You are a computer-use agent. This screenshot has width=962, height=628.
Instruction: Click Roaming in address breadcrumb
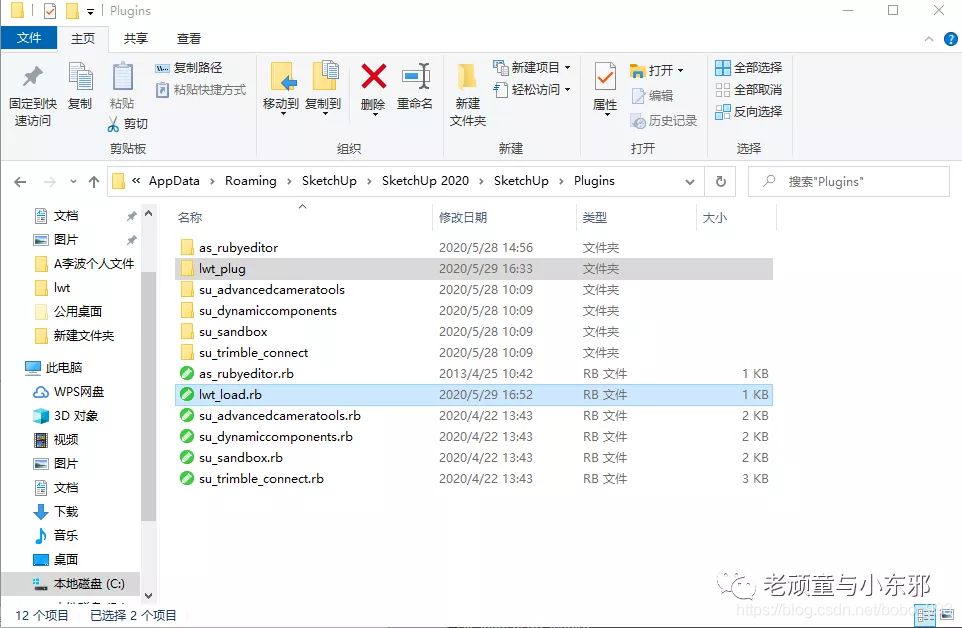pyautogui.click(x=250, y=181)
